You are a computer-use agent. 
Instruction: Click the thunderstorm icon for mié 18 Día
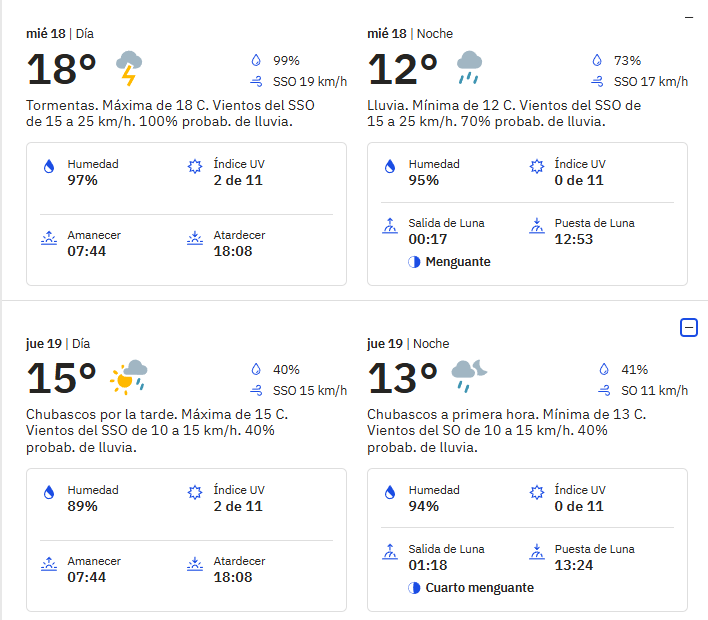tap(129, 68)
